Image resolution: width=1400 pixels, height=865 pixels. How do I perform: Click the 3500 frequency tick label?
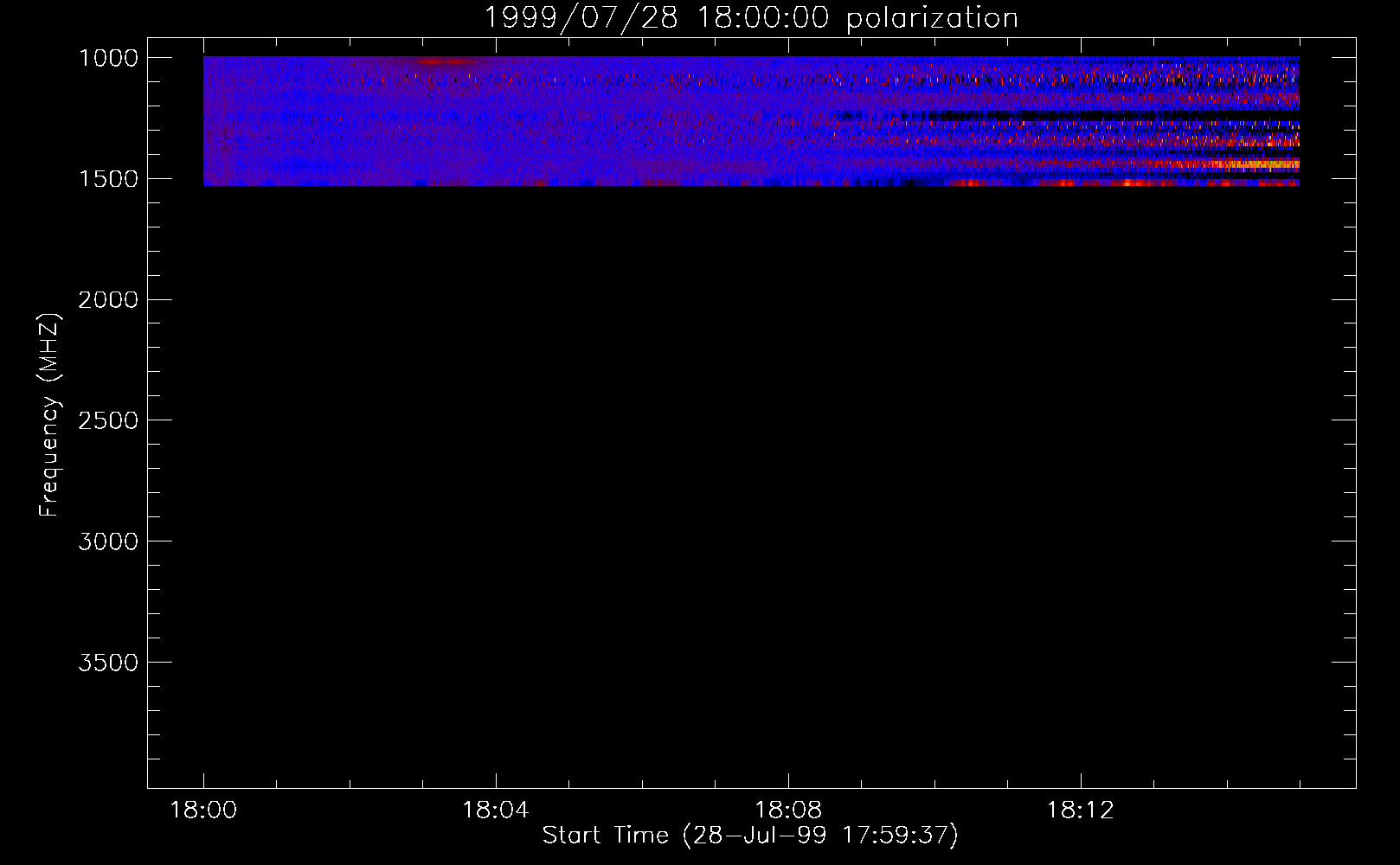pos(108,663)
